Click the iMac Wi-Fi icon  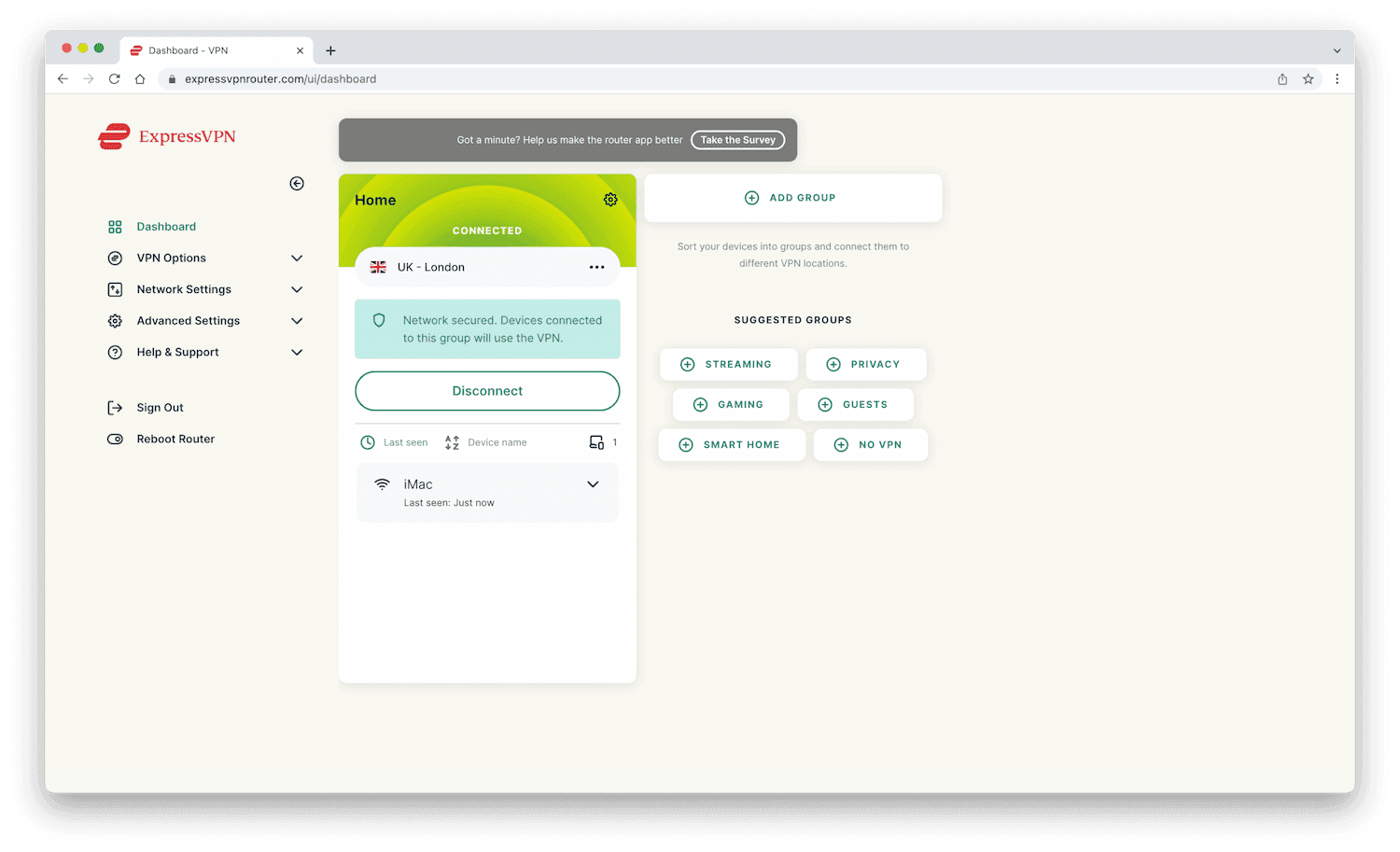(x=382, y=484)
